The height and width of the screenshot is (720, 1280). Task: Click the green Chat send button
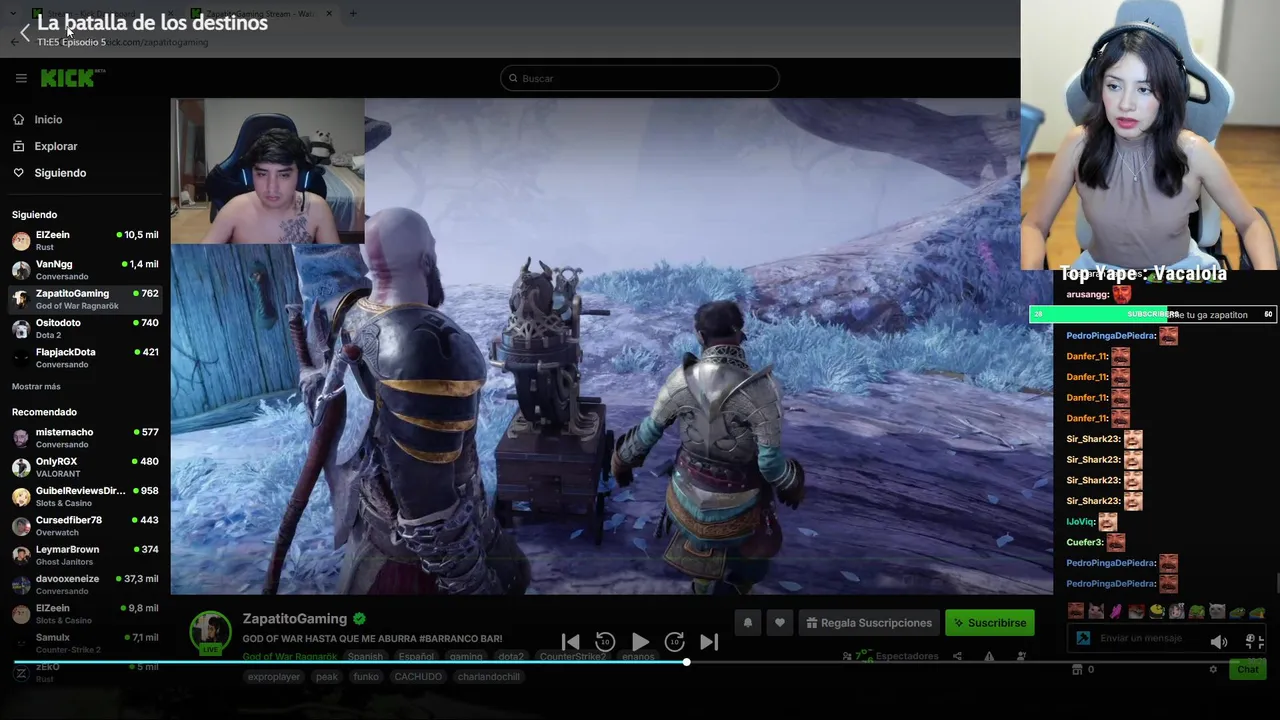[x=1248, y=669]
